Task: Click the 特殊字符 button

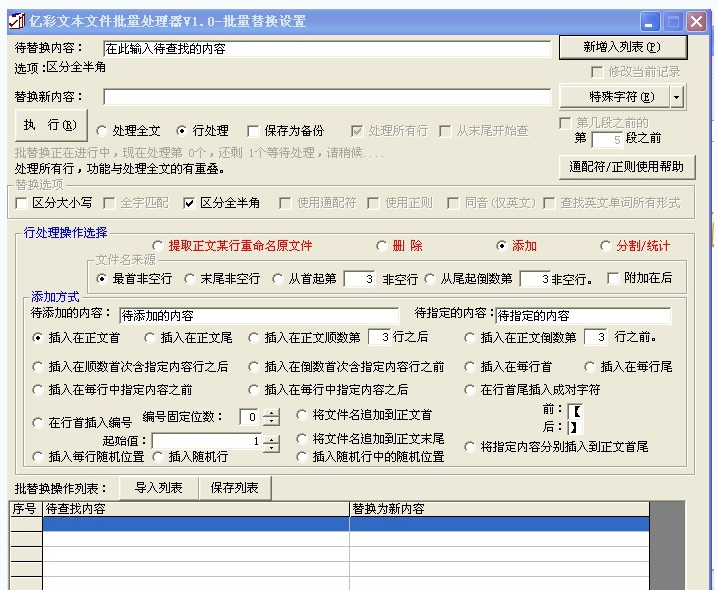Action: (x=615, y=97)
